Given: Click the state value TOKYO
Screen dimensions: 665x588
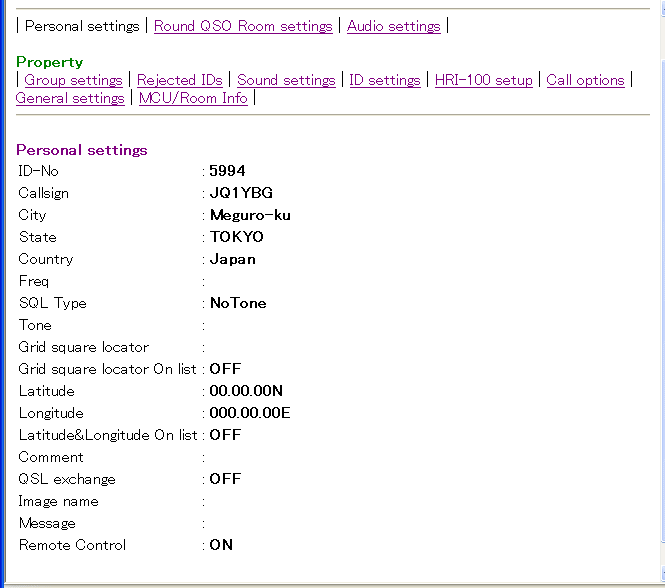Looking at the screenshot, I should [237, 237].
